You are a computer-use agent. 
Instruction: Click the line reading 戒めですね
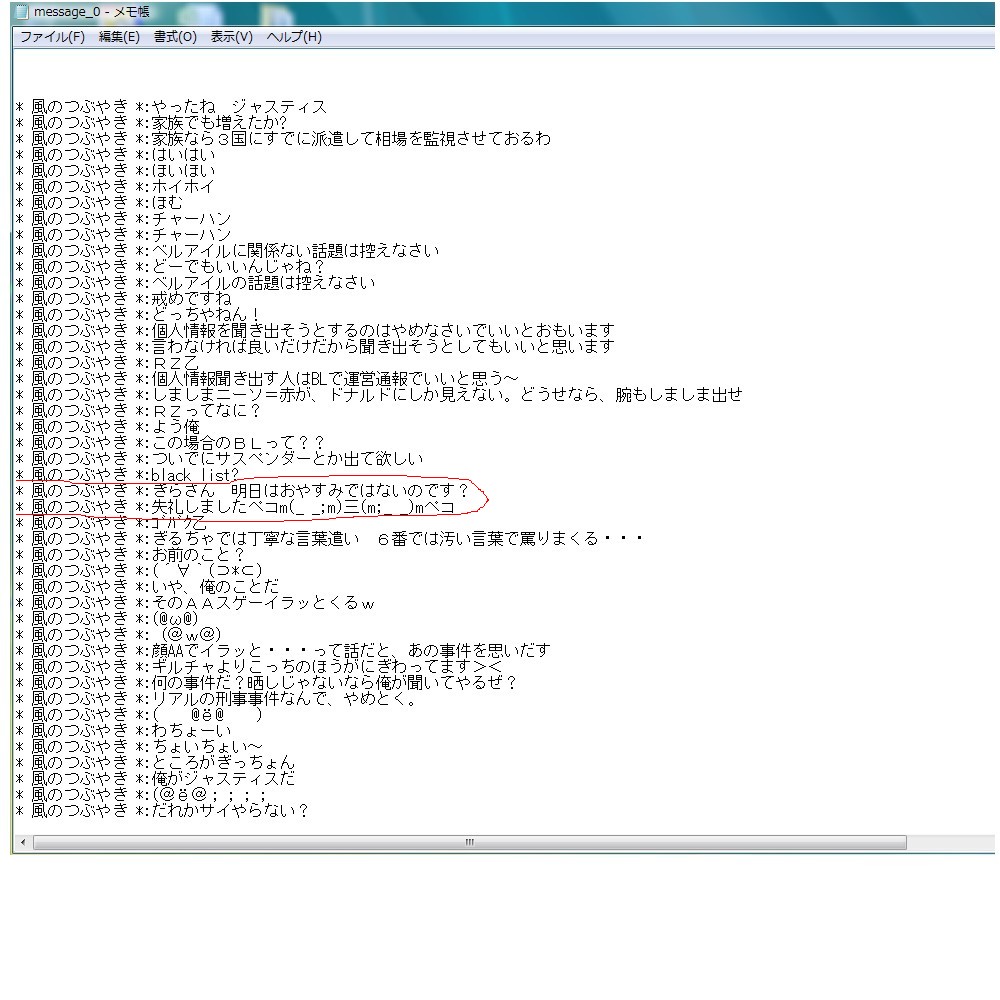(191, 299)
